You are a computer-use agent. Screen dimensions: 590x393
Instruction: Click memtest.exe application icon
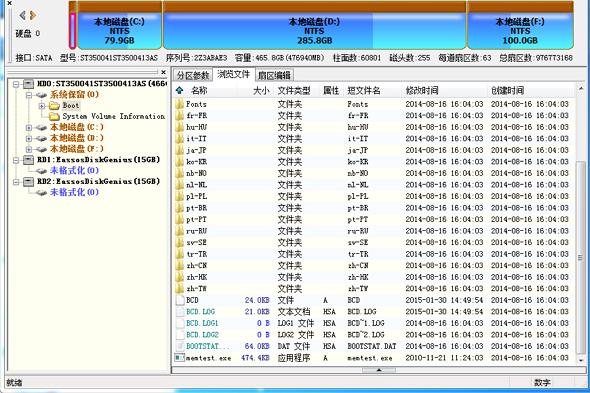[180, 358]
